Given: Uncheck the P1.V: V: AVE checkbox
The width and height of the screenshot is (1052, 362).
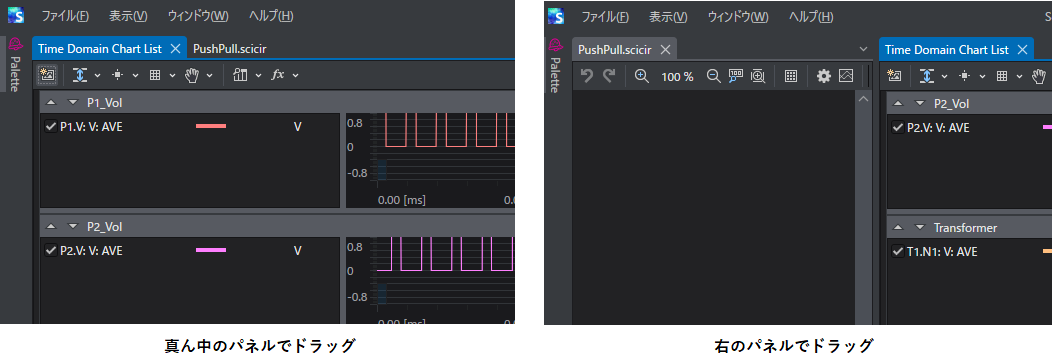Looking at the screenshot, I should [50, 126].
